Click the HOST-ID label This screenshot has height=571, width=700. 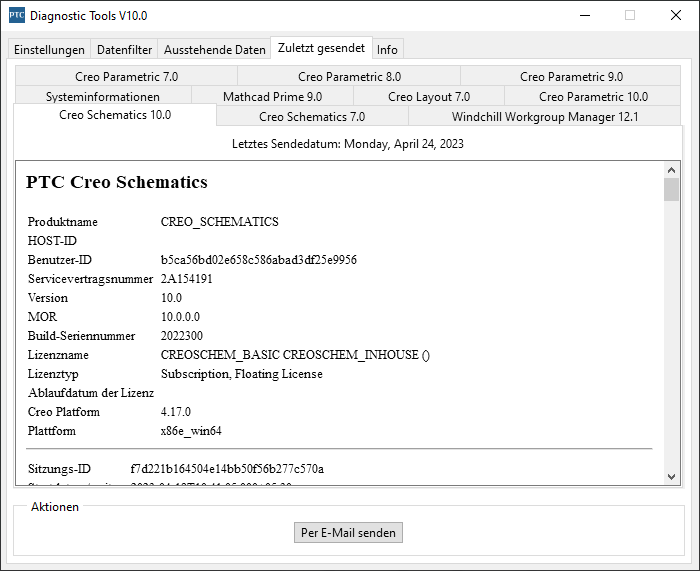tap(52, 241)
